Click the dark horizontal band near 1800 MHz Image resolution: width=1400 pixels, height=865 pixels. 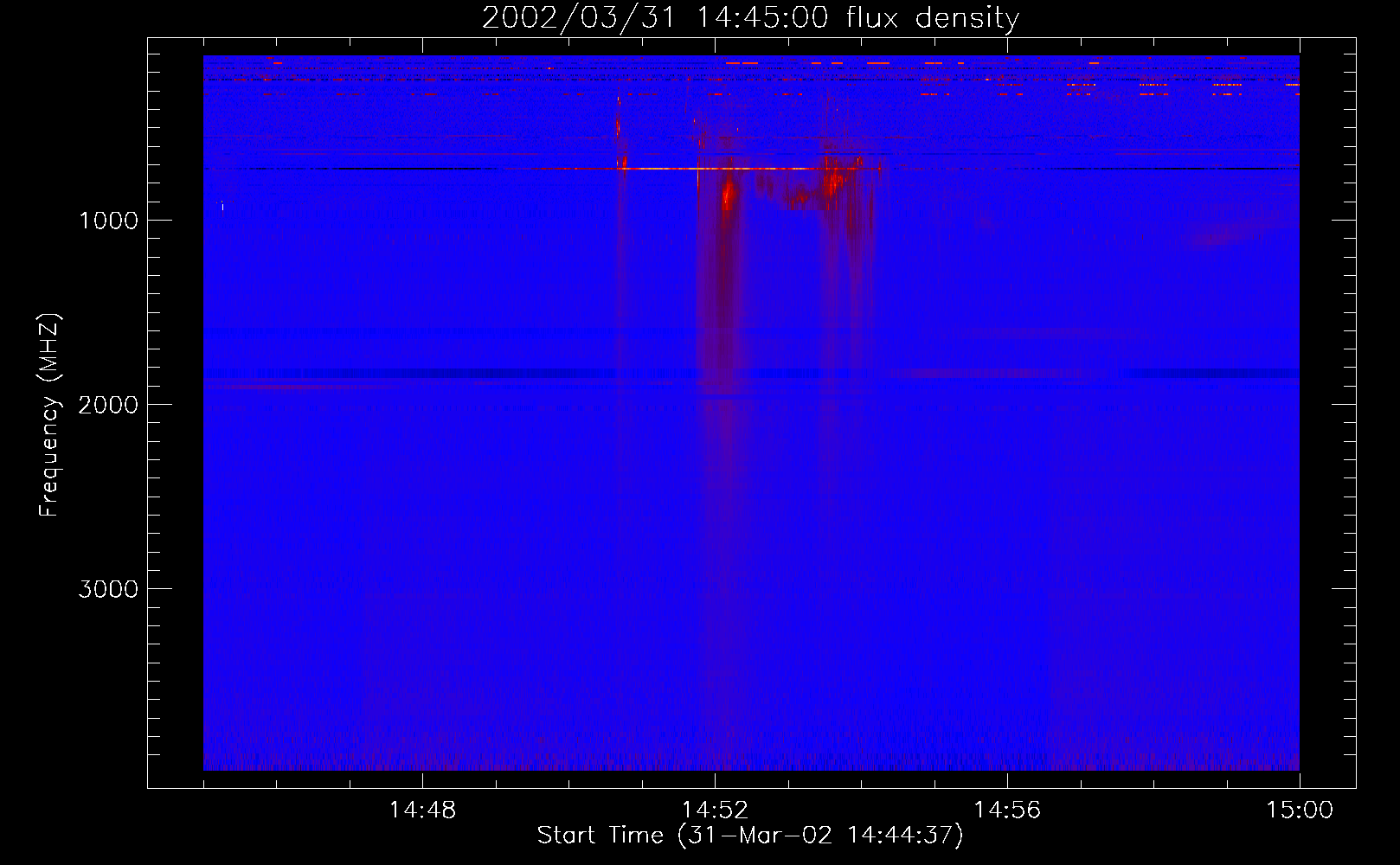[x=751, y=374]
